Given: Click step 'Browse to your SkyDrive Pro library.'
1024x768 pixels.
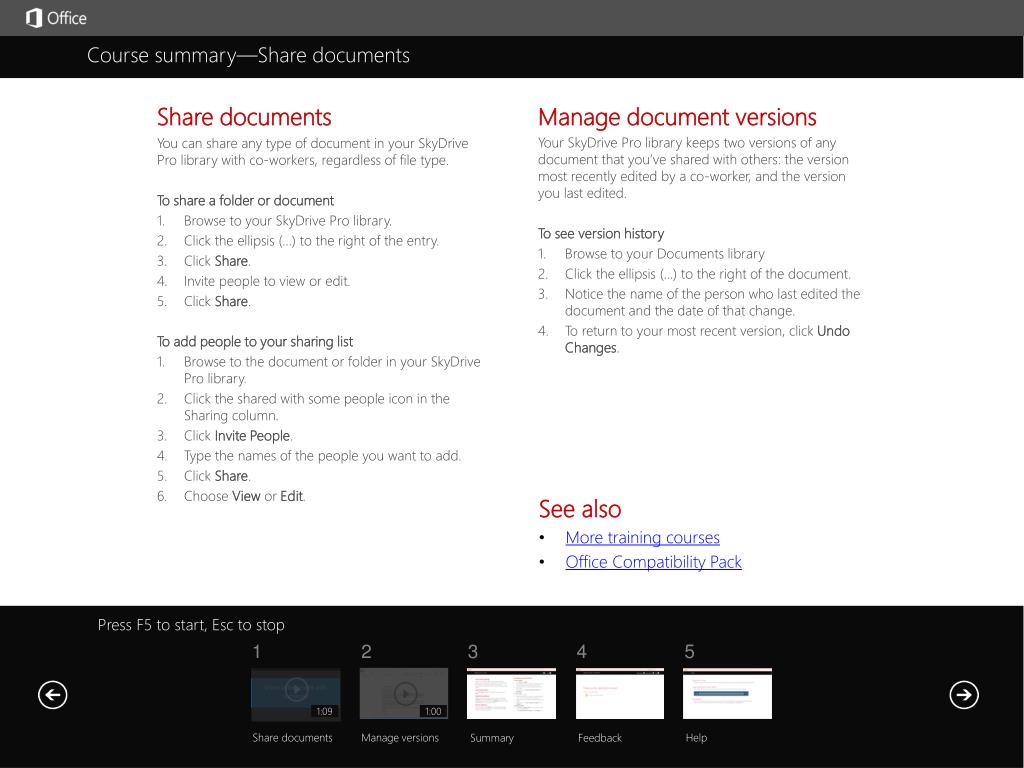Looking at the screenshot, I should pos(288,221).
